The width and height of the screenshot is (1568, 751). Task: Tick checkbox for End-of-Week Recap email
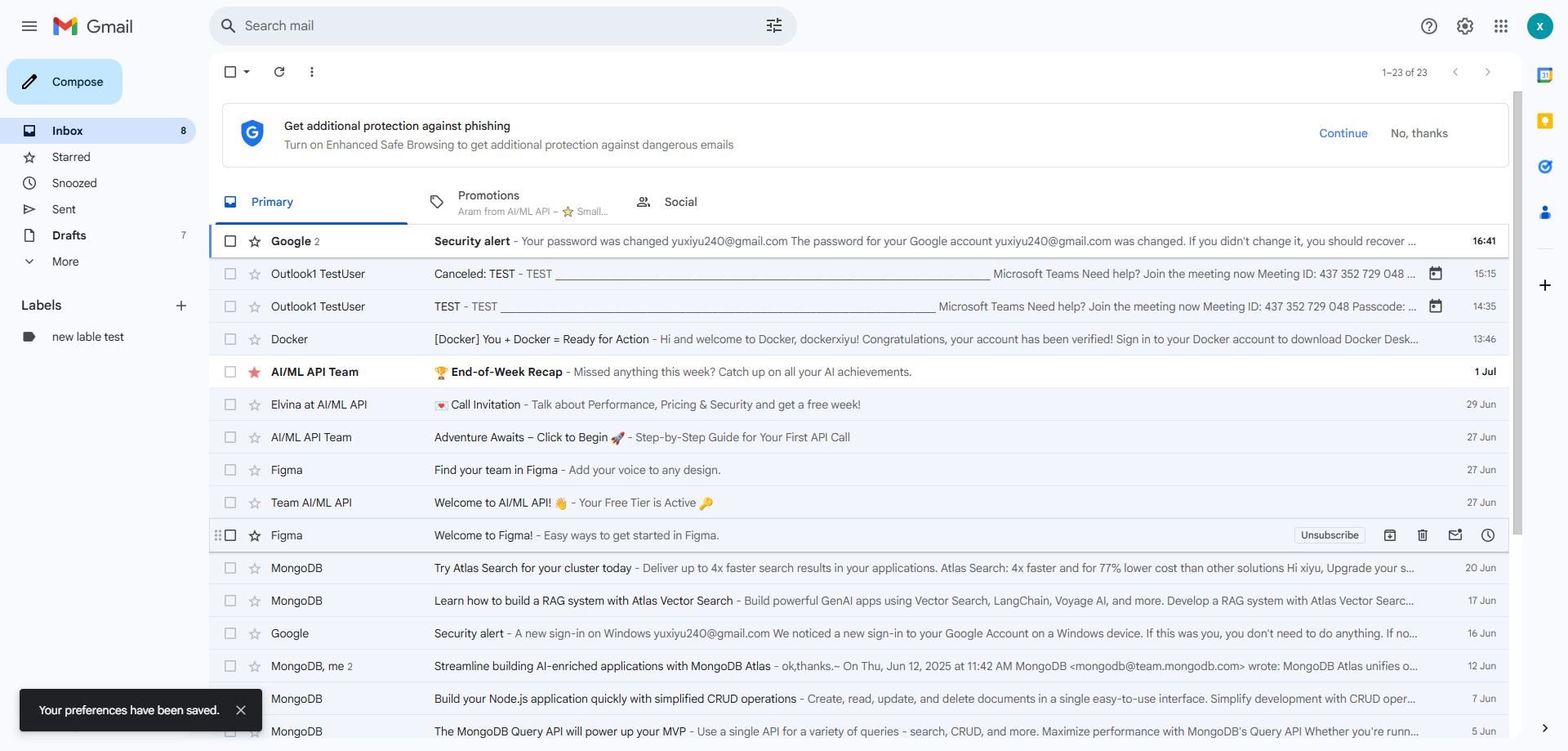(230, 372)
